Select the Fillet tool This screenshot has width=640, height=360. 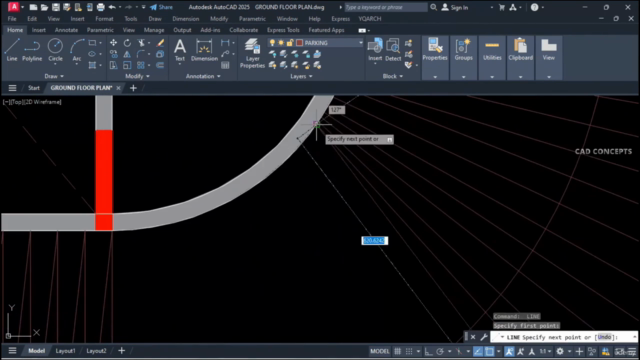[x=141, y=54]
